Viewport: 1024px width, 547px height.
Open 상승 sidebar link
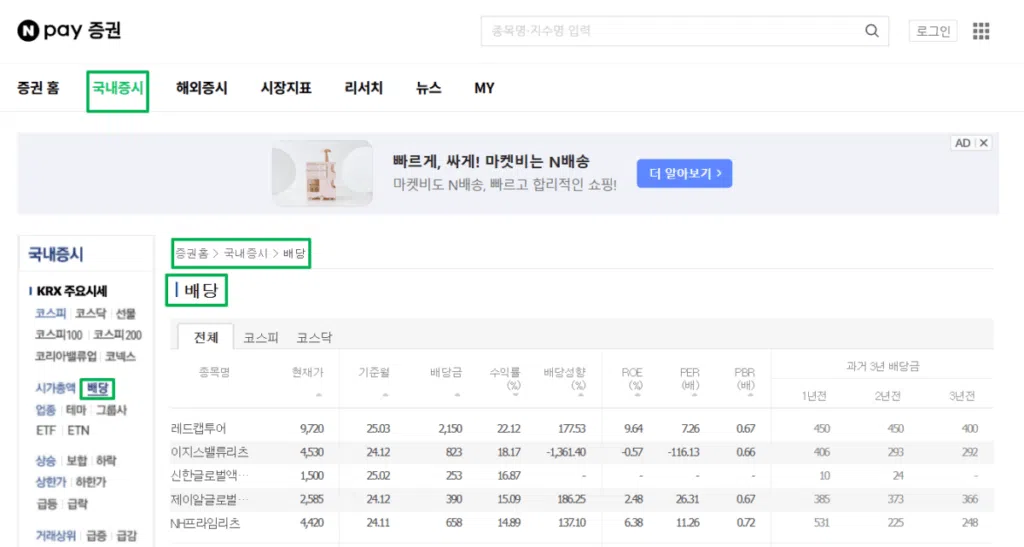[x=46, y=461]
